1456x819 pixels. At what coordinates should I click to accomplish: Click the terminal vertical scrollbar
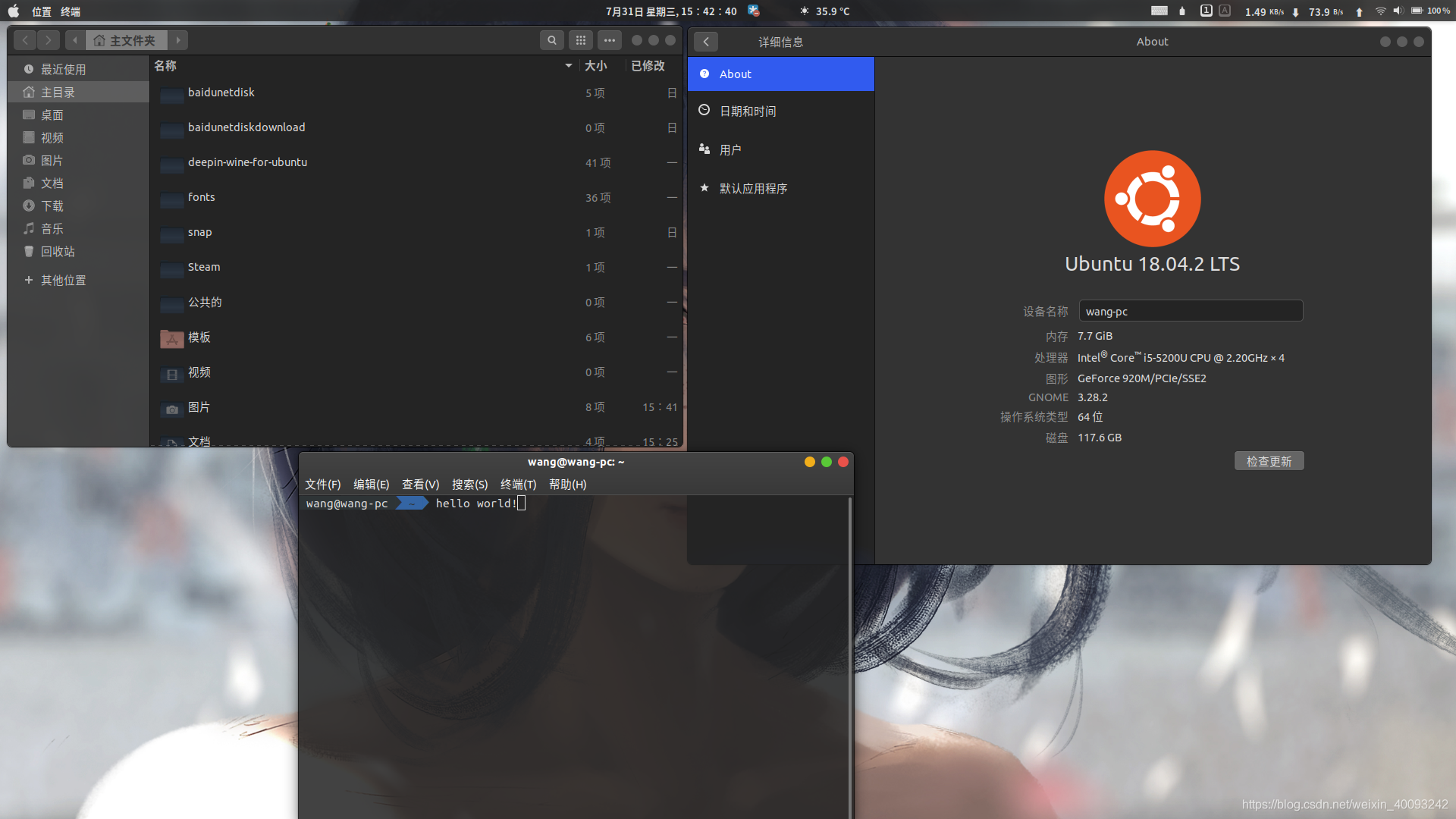850,657
